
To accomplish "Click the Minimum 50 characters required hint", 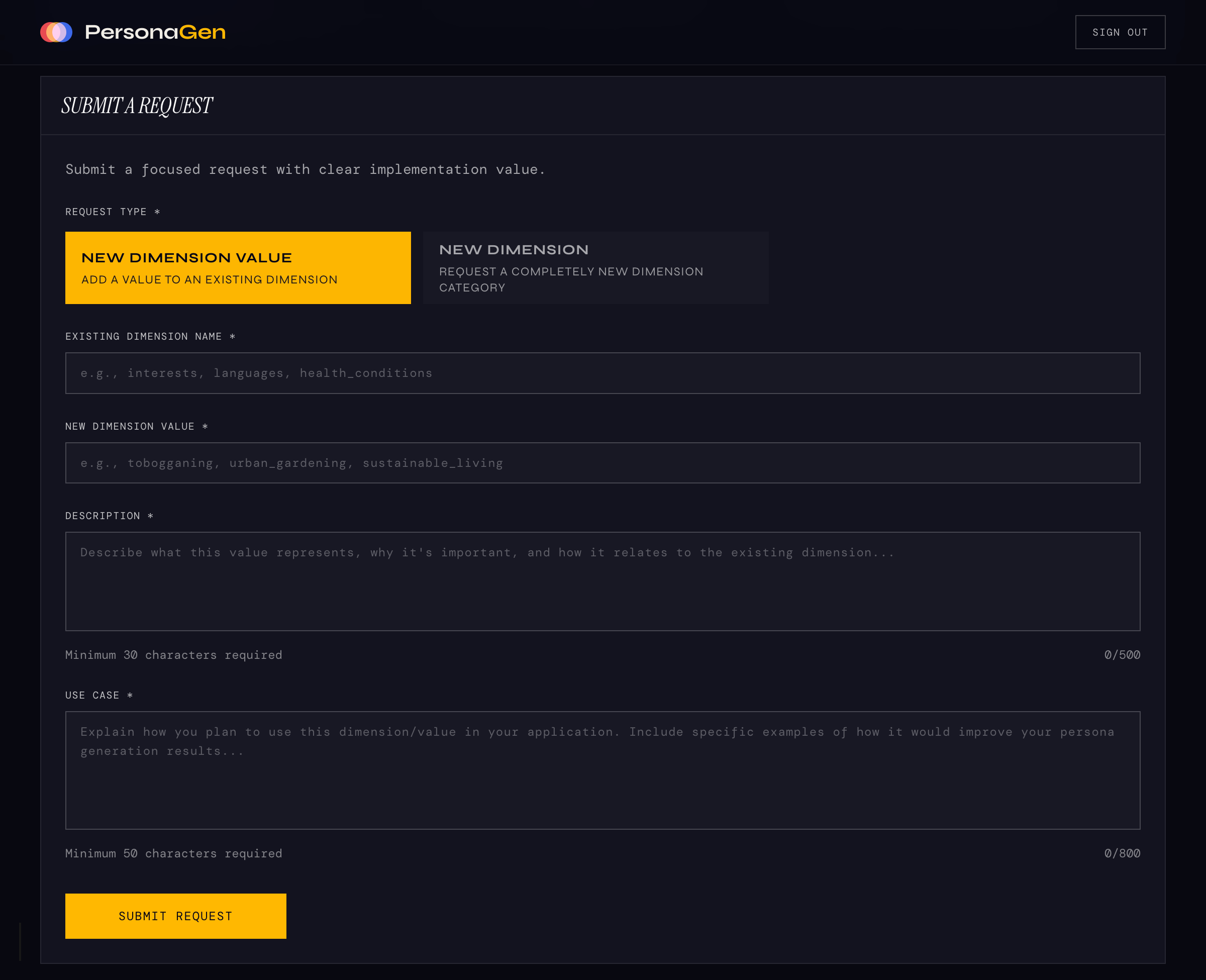I will (173, 853).
